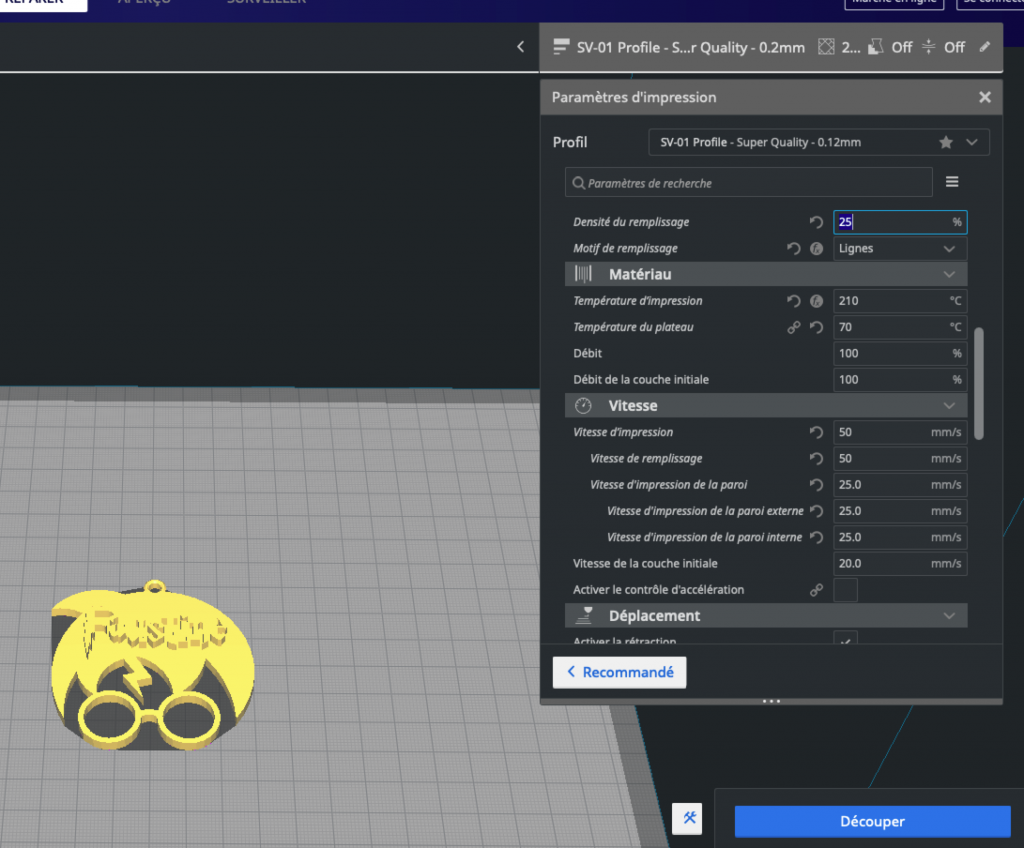Reset Densité du remplissage to default
Viewport: 1024px width, 848px height.
[816, 222]
